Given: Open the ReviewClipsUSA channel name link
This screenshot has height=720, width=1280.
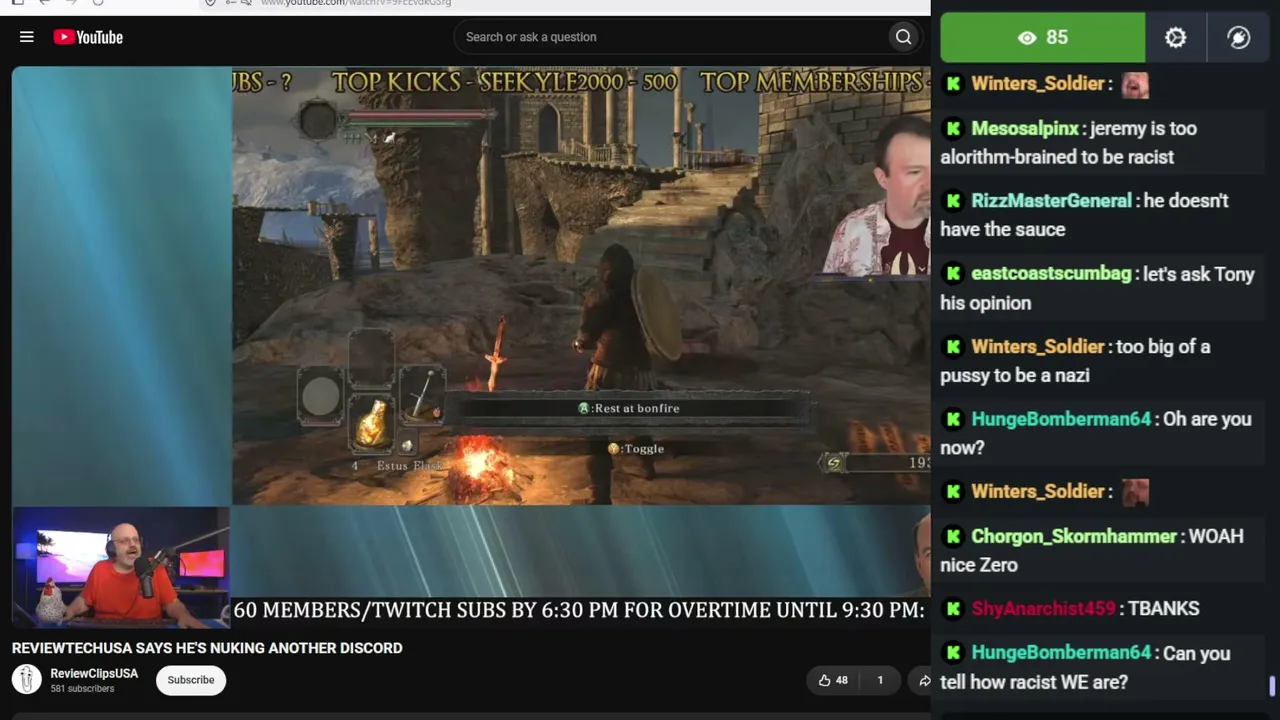Looking at the screenshot, I should pyautogui.click(x=94, y=673).
